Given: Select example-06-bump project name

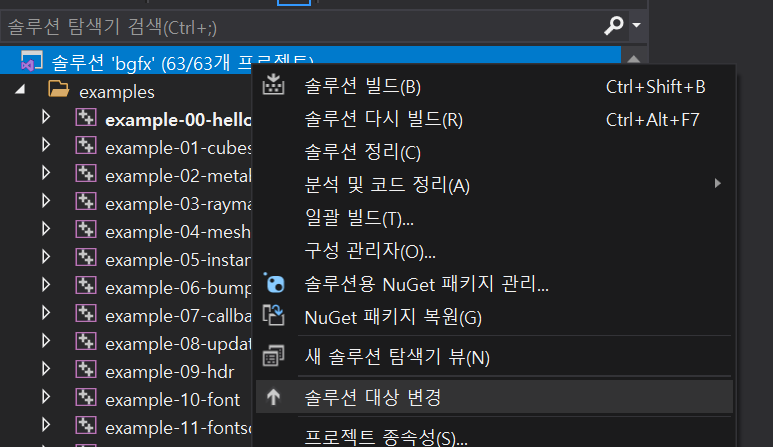Looking at the screenshot, I should tap(178, 288).
